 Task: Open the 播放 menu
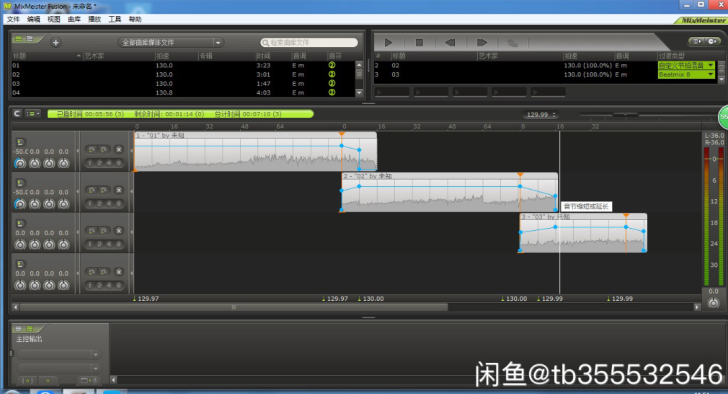pos(95,19)
